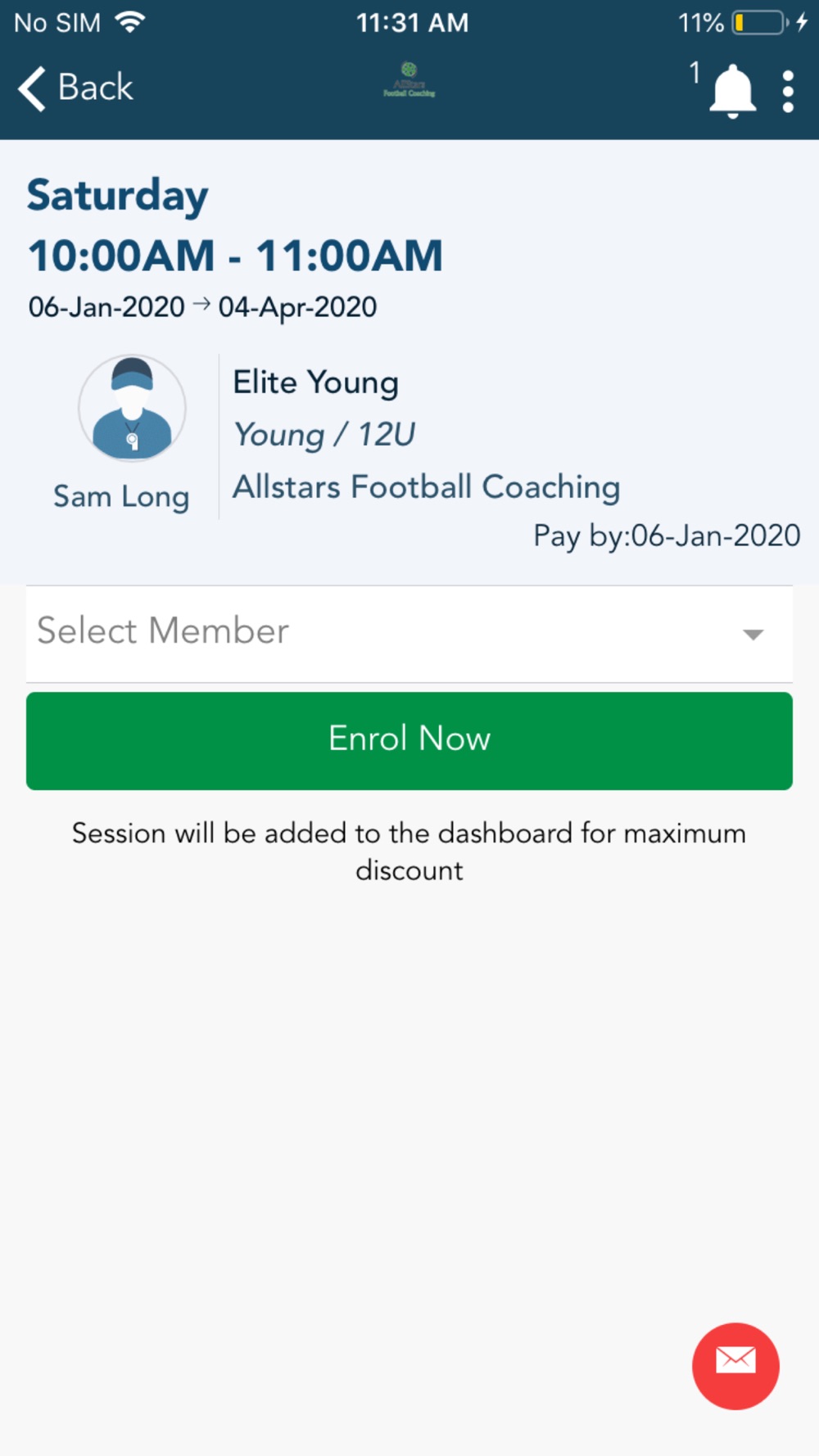
Task: Open the Select Member field
Action: pos(409,634)
